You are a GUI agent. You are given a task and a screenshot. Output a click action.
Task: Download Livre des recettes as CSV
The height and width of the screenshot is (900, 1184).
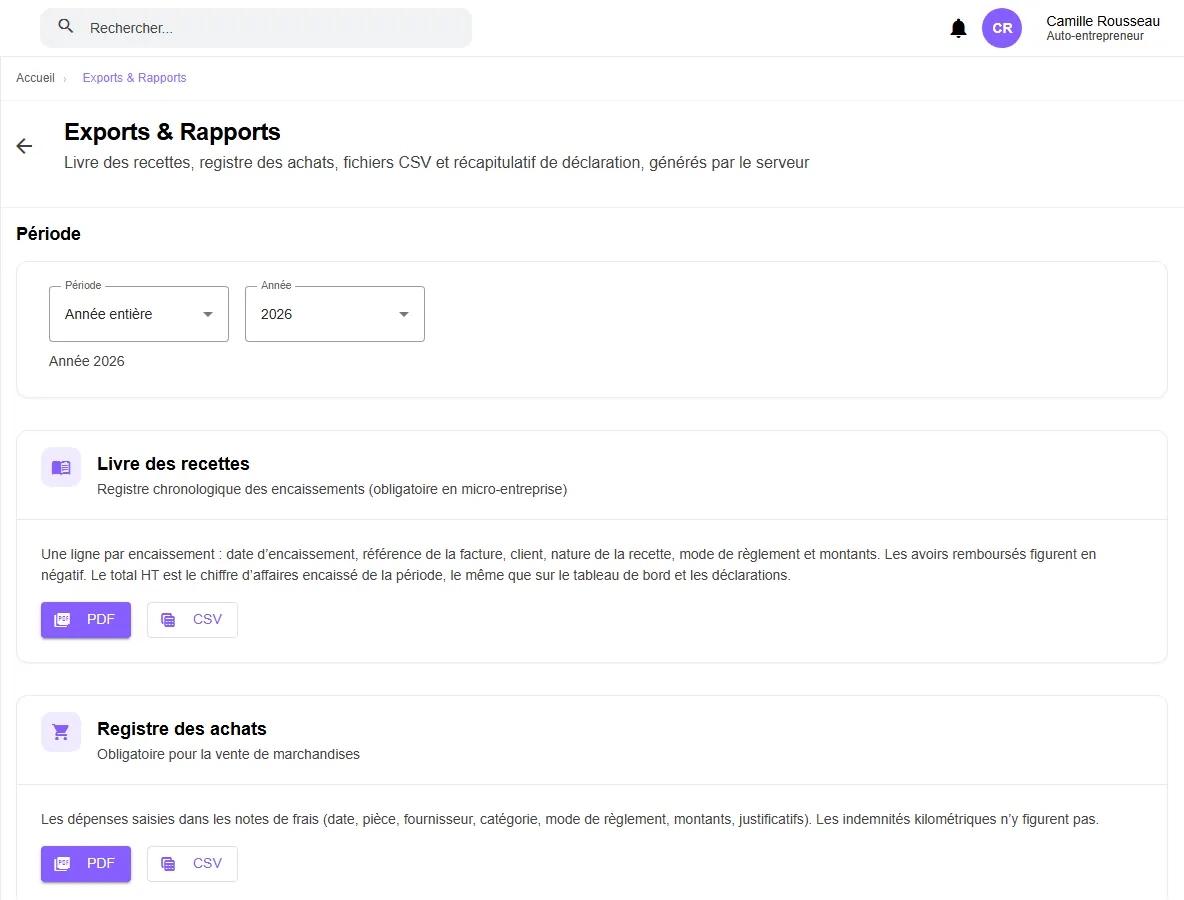(x=192, y=620)
